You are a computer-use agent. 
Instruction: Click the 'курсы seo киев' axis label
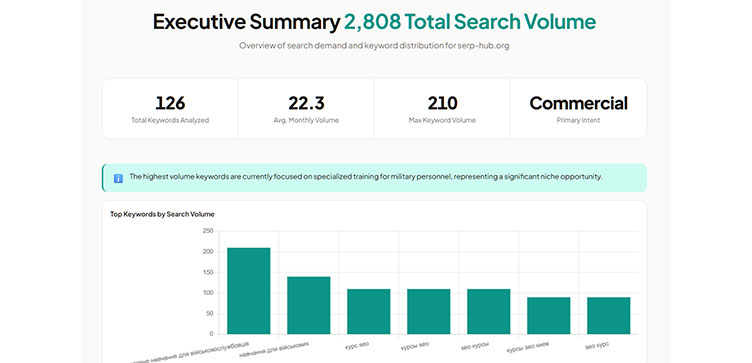click(x=528, y=347)
